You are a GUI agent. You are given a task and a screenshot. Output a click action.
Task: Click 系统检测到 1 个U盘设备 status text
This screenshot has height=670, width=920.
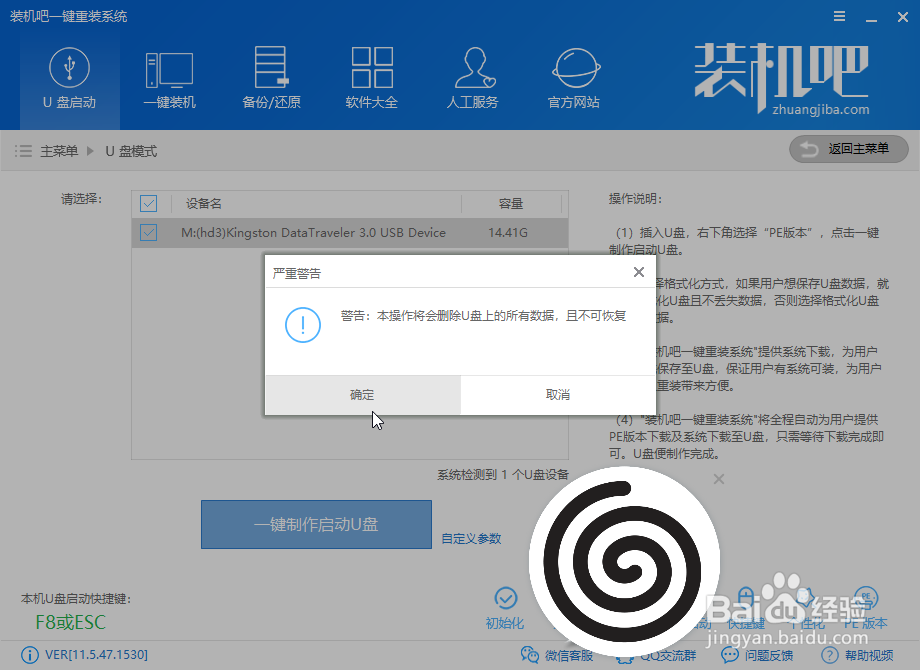pos(503,475)
